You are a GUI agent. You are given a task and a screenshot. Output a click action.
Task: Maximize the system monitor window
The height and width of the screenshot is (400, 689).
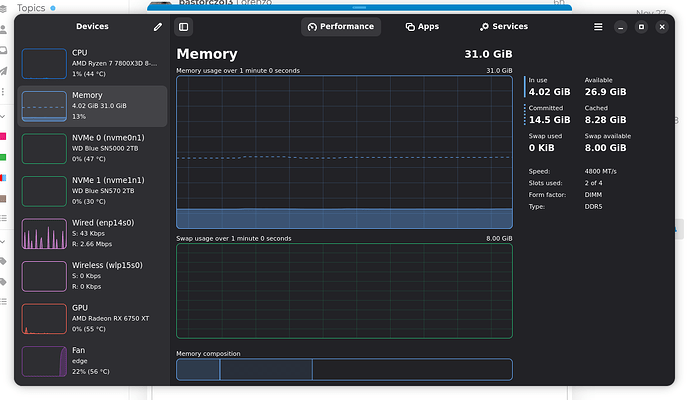point(641,27)
